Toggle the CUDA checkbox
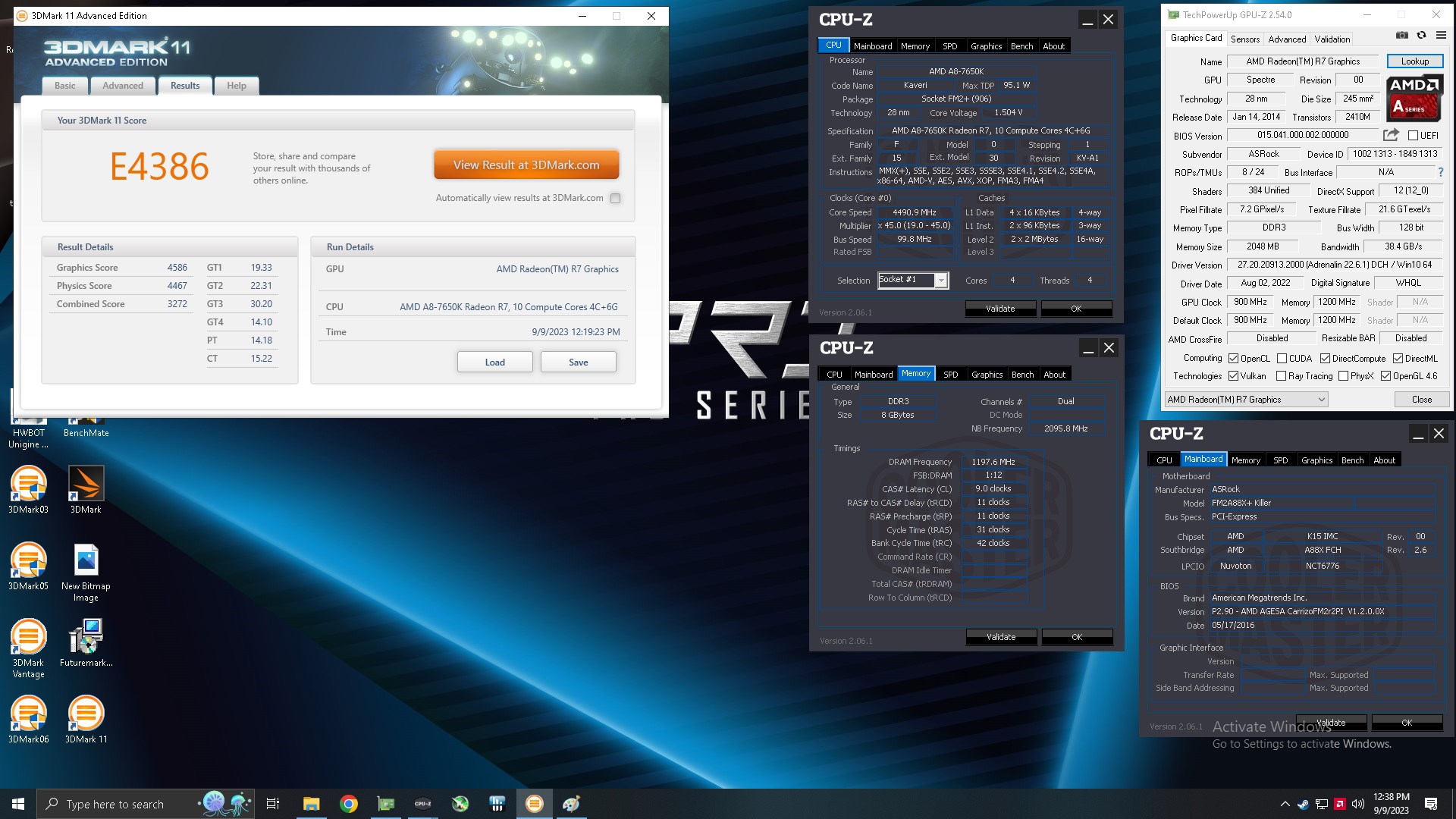Viewport: 1456px width, 819px height. tap(1282, 359)
